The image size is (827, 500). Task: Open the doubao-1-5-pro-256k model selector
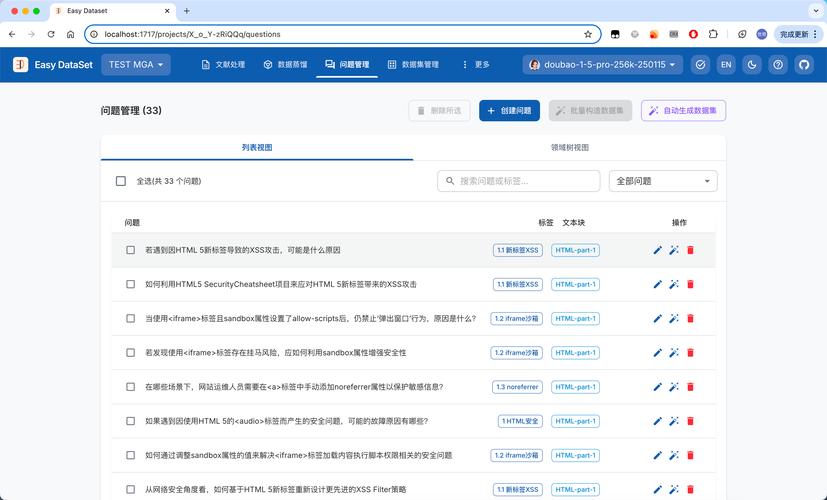pyautogui.click(x=603, y=65)
